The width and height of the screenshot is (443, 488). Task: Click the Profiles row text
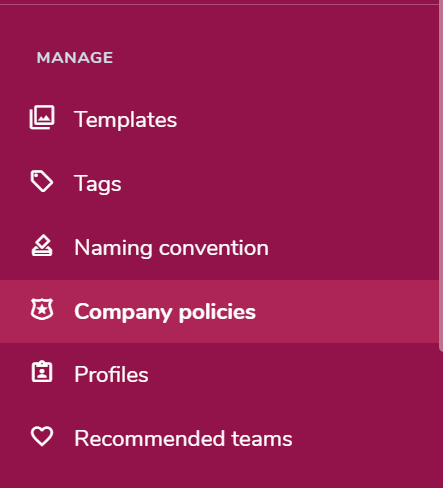tap(111, 374)
